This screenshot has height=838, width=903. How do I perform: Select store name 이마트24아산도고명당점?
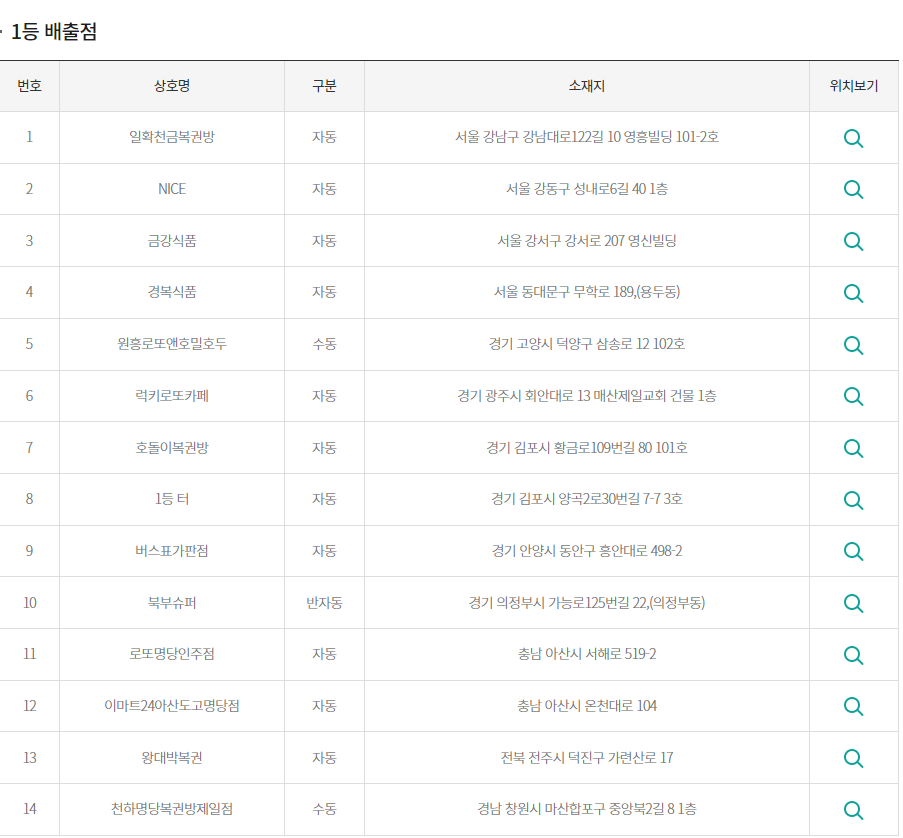172,706
